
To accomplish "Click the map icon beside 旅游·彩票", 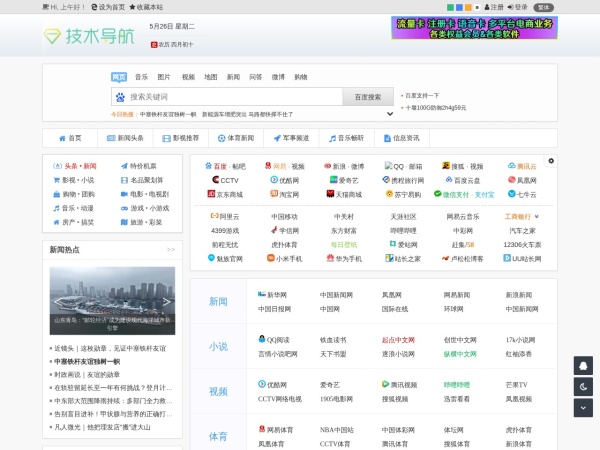I will coord(124,222).
